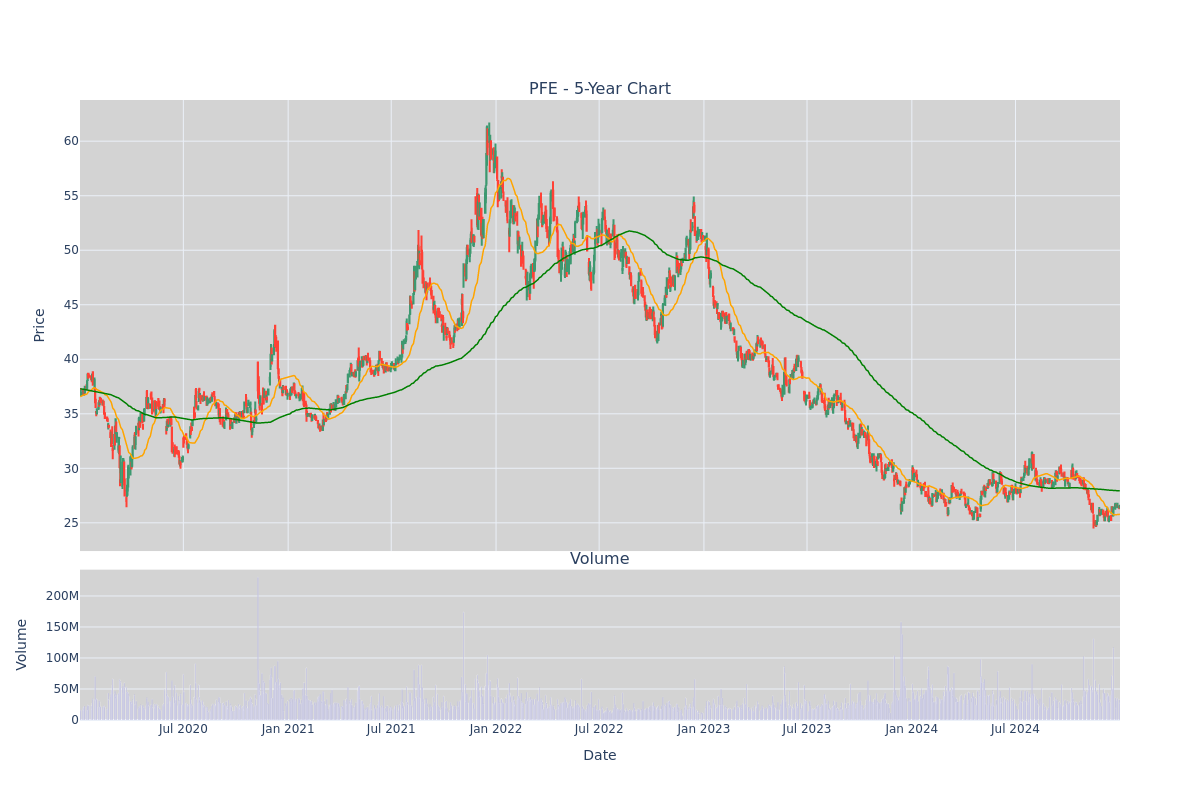
Task: Click the "25" price axis tick label
Action: [x=71, y=523]
